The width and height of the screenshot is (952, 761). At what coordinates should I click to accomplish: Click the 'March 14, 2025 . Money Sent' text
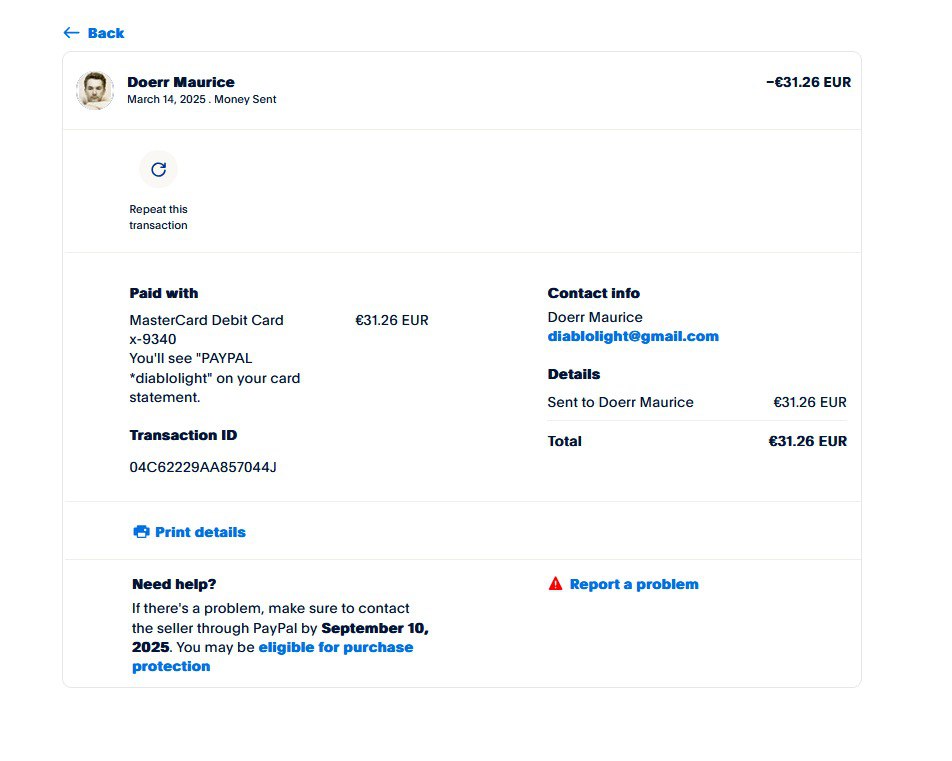pos(201,100)
